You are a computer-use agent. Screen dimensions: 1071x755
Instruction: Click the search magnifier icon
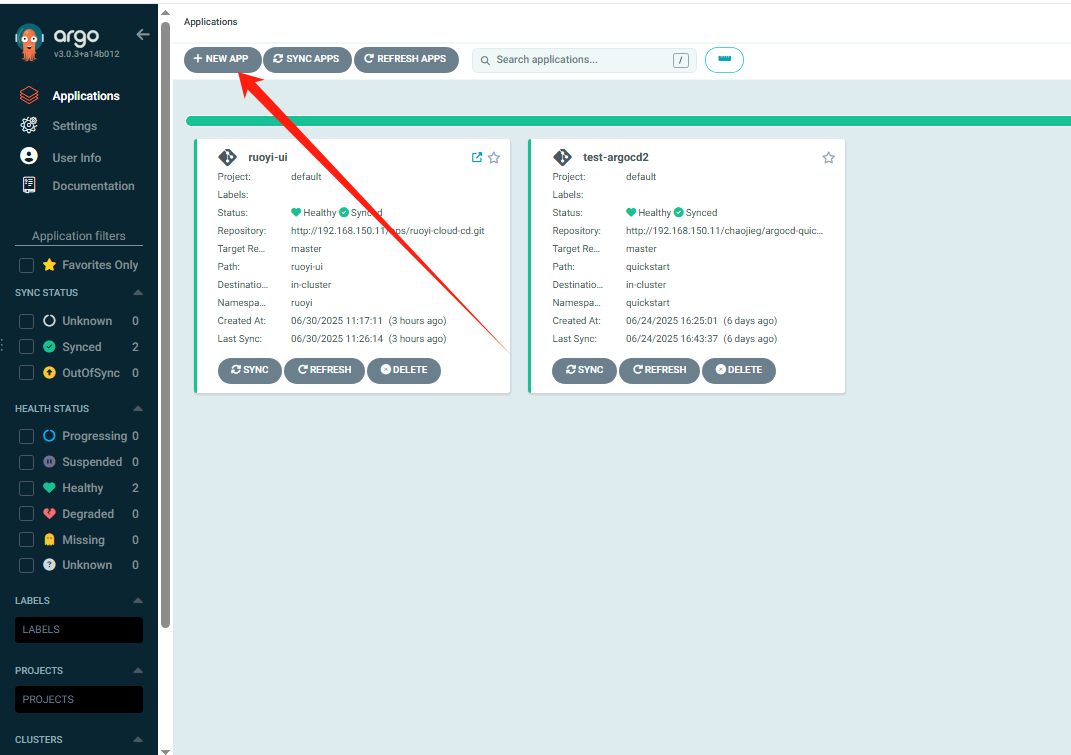pos(485,60)
